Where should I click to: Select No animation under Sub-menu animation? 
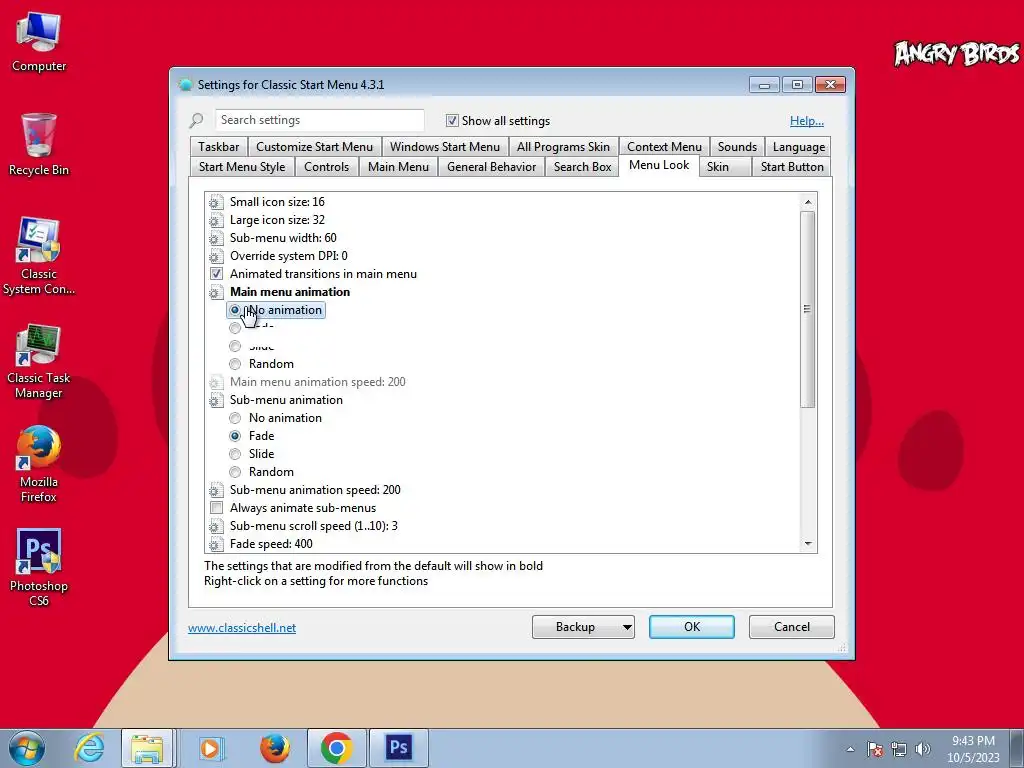point(235,418)
